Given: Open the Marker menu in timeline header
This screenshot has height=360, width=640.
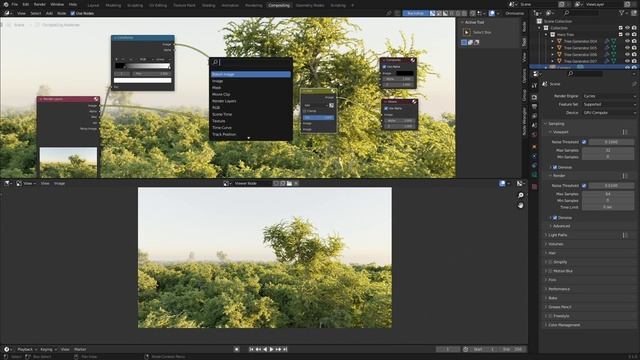Looking at the screenshot, I should point(80,349).
